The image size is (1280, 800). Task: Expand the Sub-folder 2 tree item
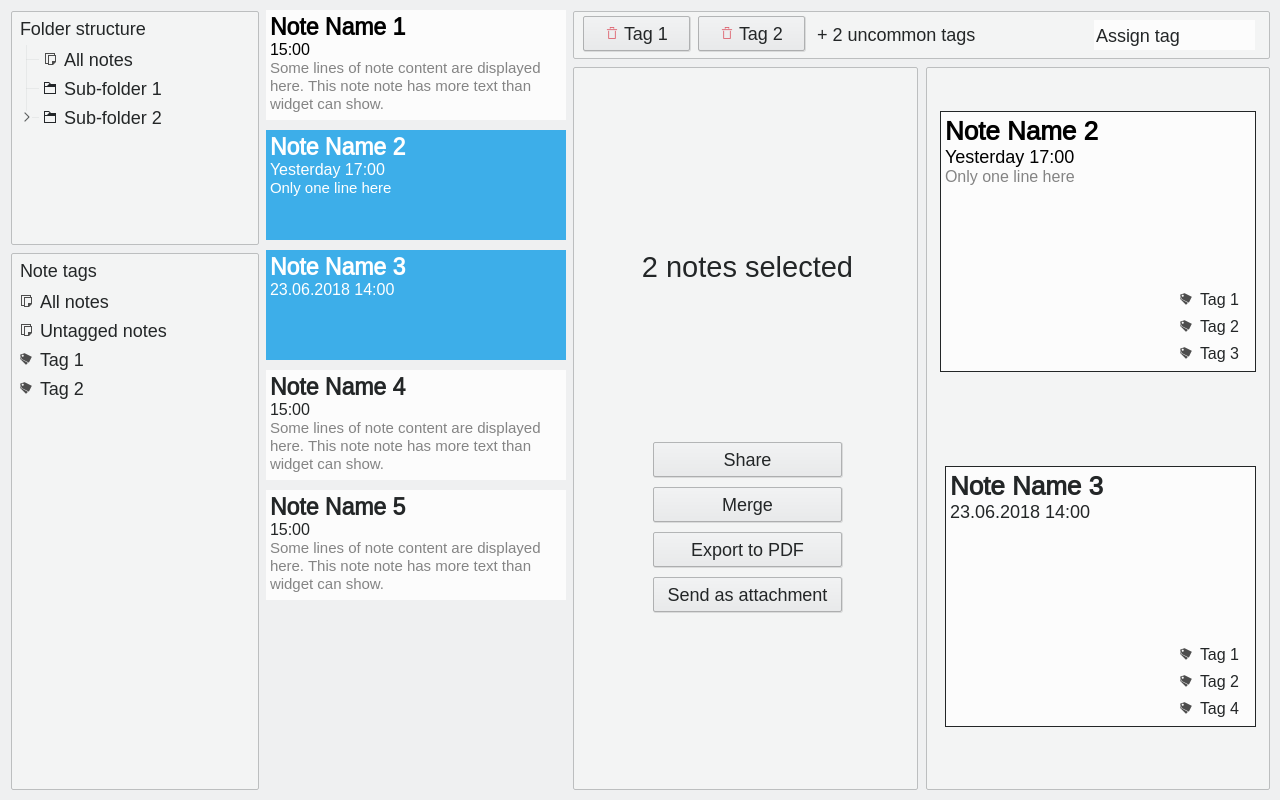point(26,116)
